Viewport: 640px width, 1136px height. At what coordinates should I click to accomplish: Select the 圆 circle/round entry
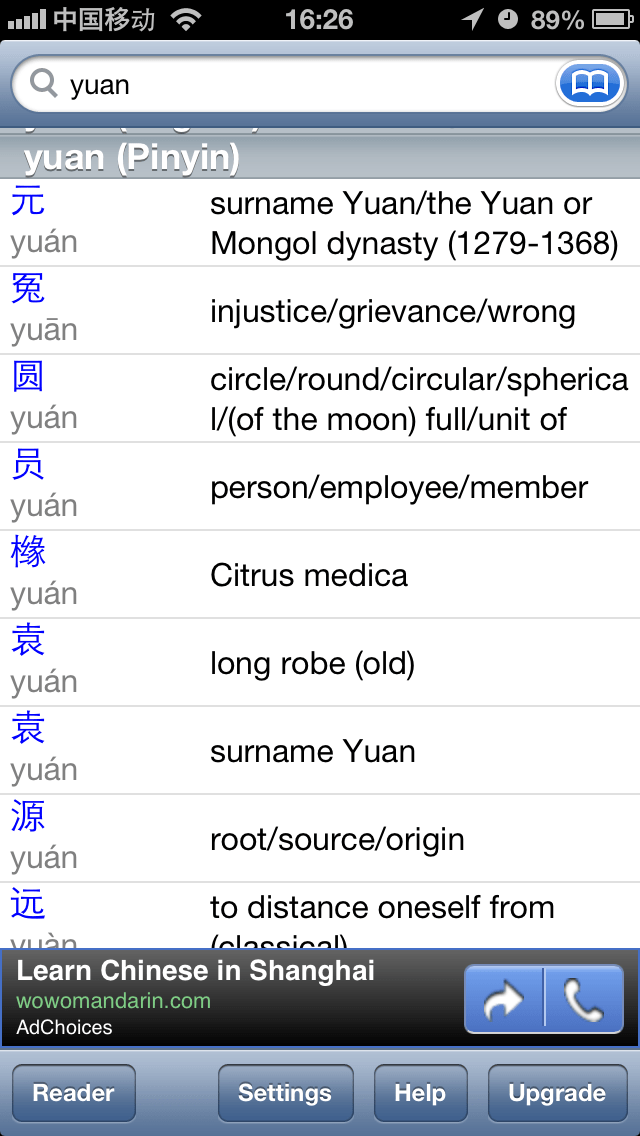coord(320,399)
